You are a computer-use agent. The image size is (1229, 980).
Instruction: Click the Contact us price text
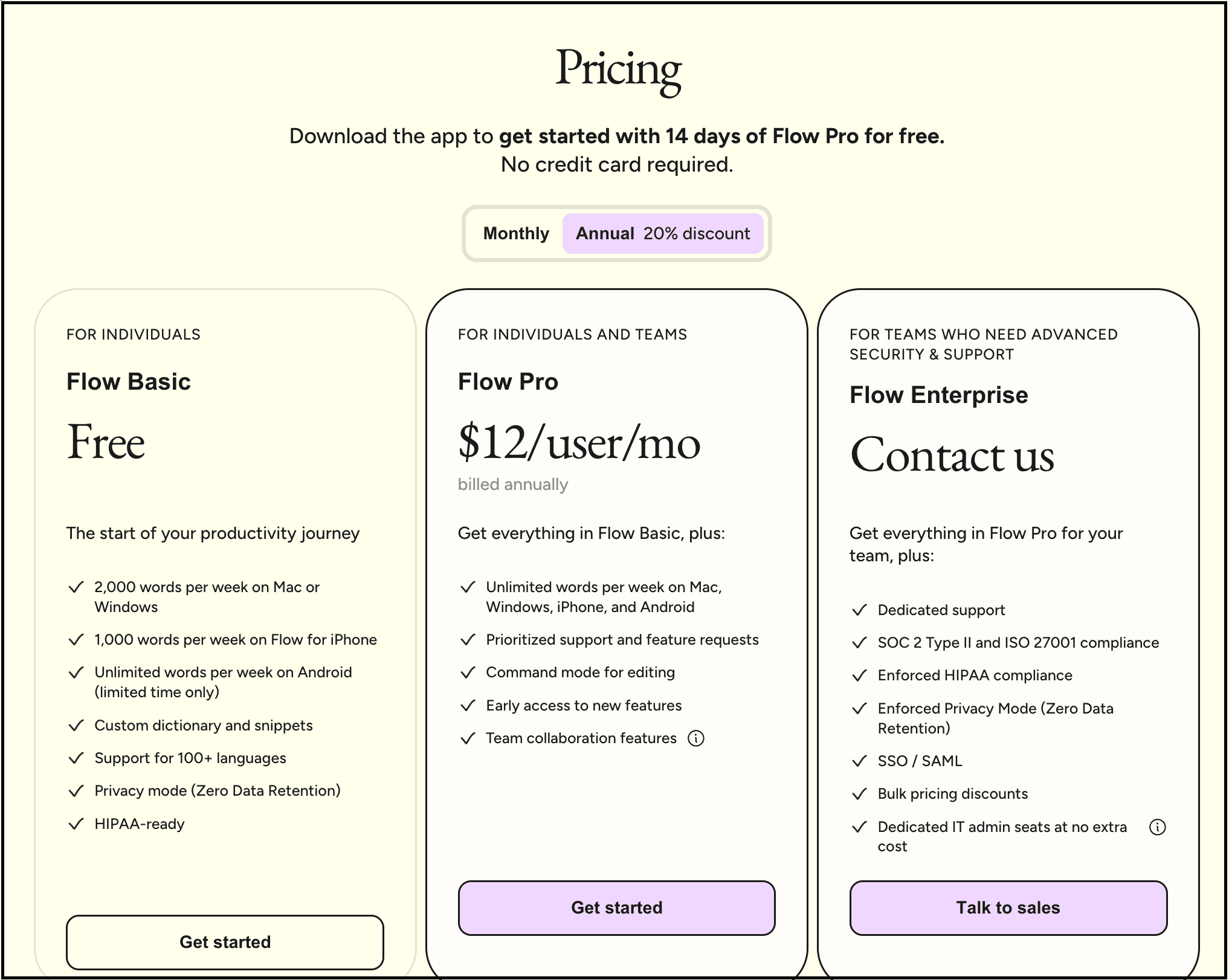[x=952, y=456]
